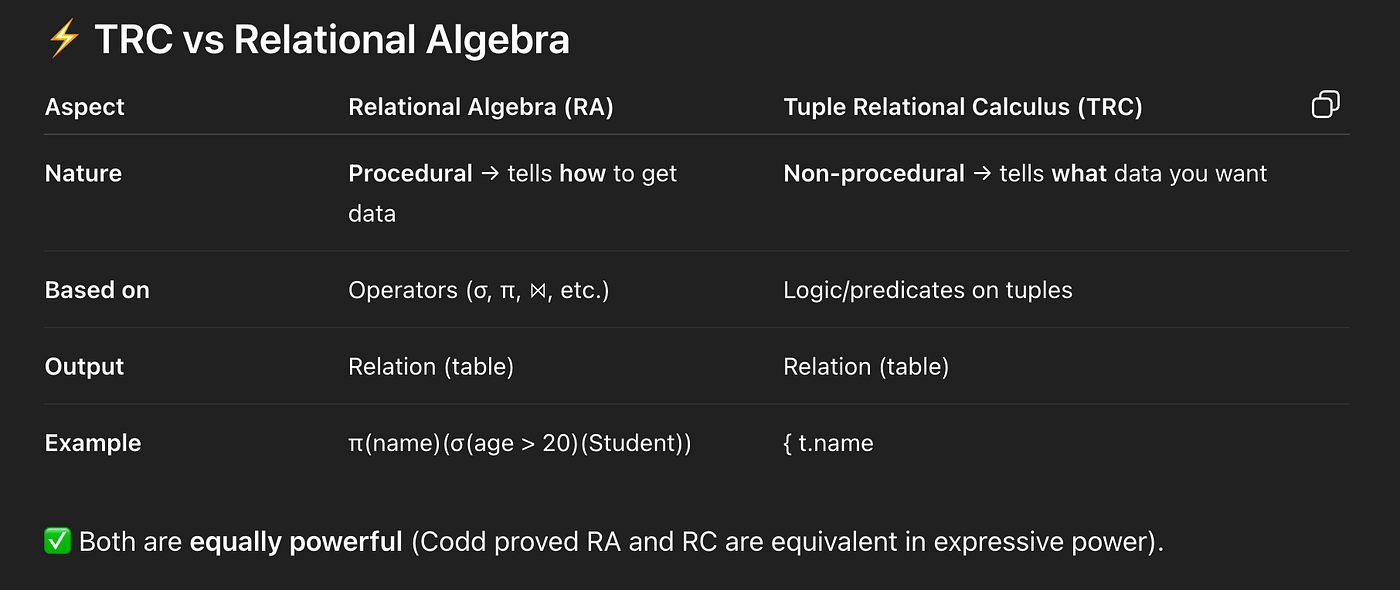The image size is (1400, 590).
Task: Select the 'TRC vs Relational Algebra' heading
Action: point(331,40)
